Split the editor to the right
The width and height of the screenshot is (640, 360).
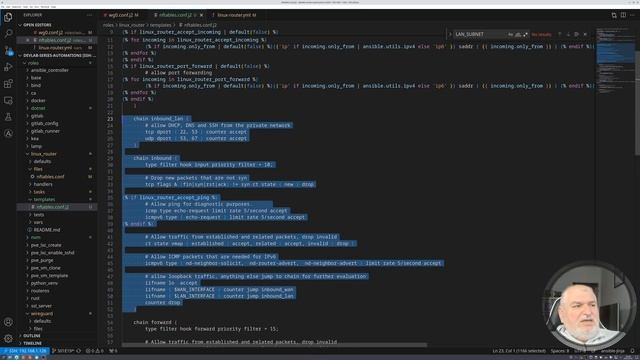(x=623, y=15)
